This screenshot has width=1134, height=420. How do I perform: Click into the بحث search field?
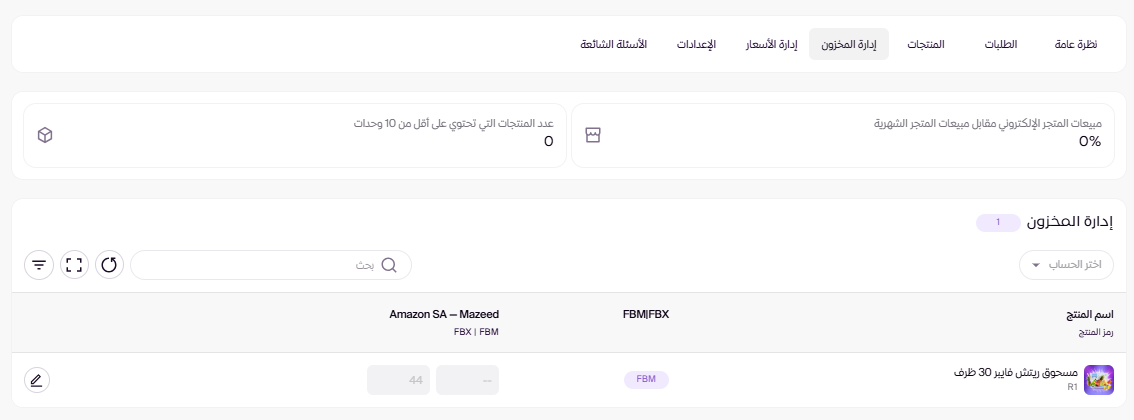tap(260, 265)
